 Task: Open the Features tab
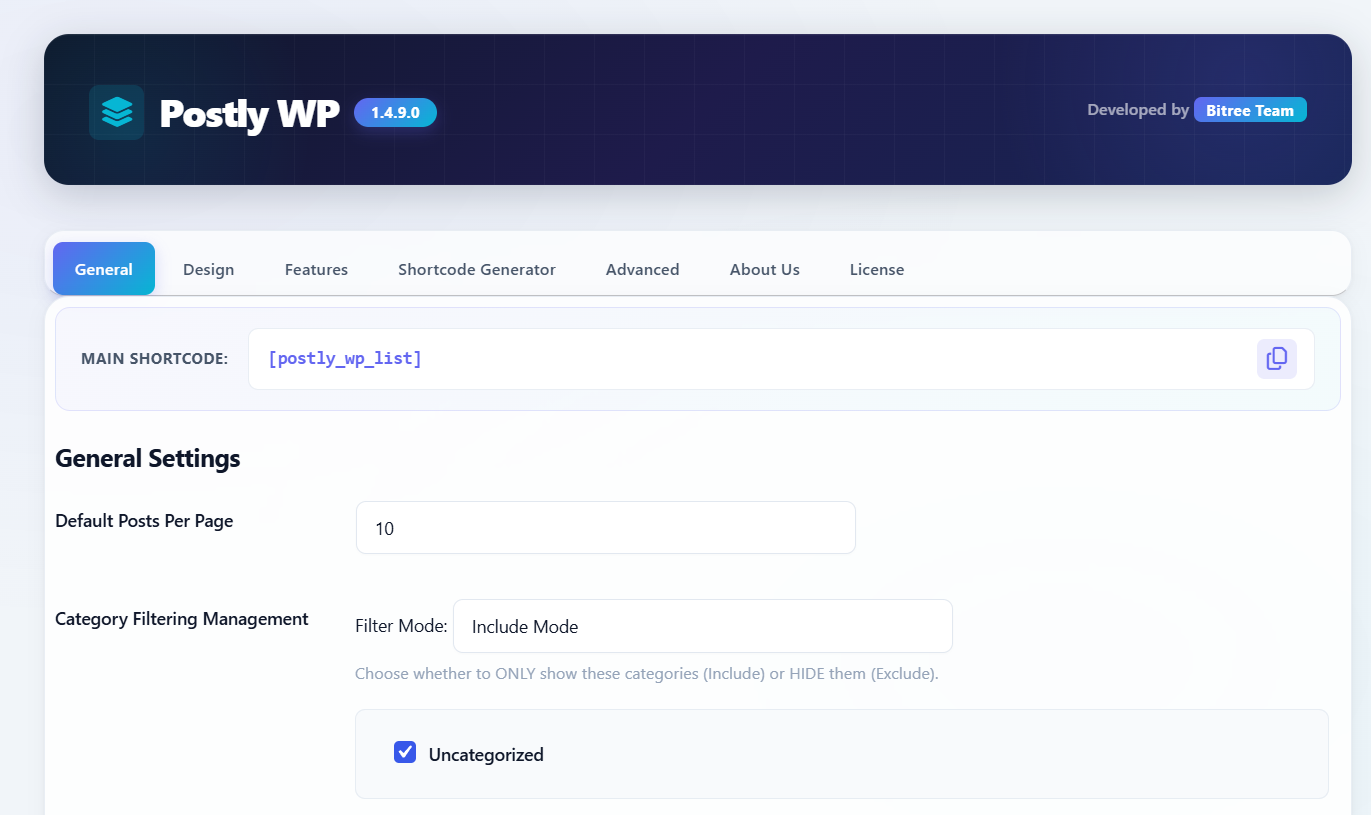(x=316, y=269)
